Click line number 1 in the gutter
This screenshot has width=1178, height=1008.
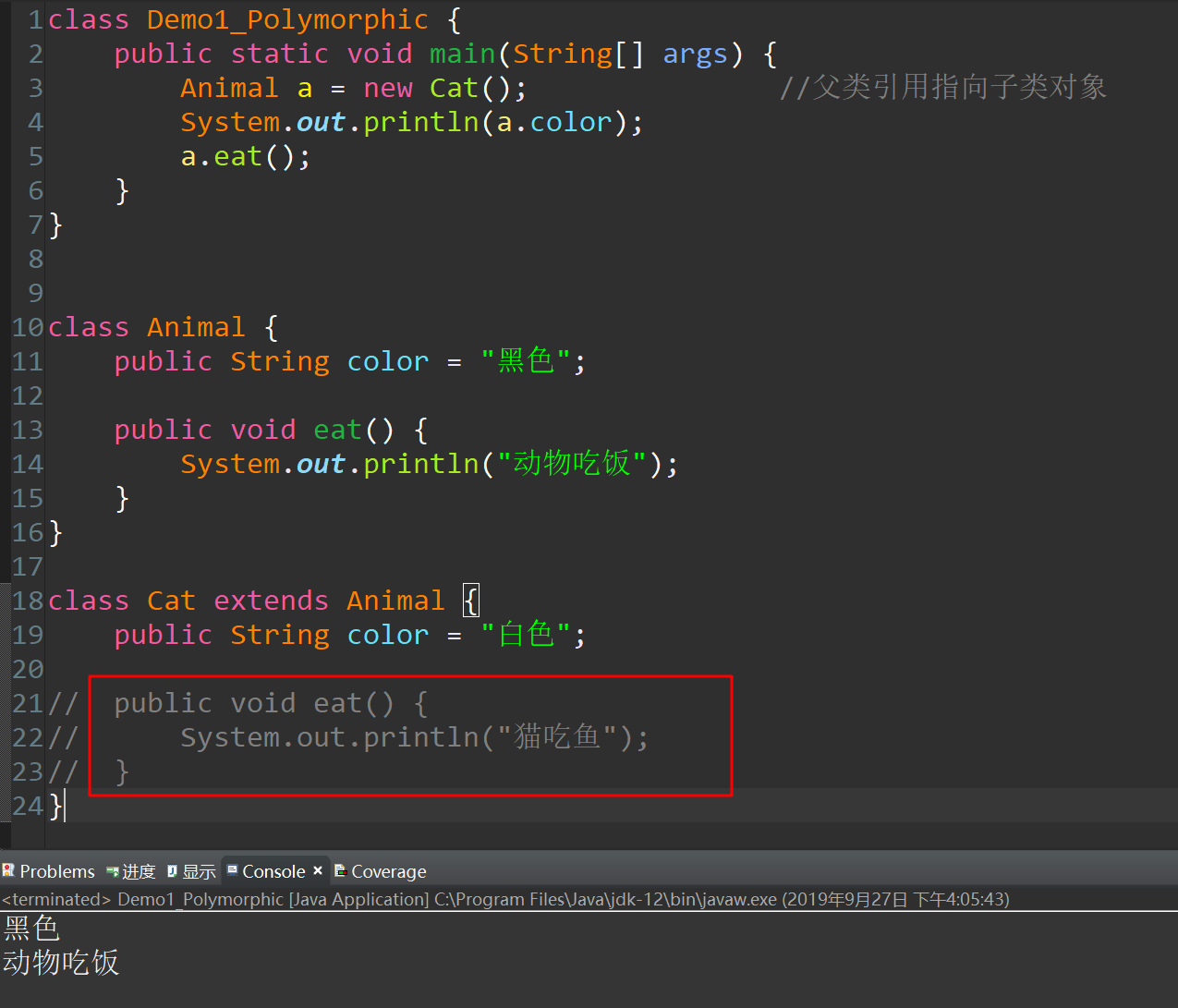[x=35, y=19]
